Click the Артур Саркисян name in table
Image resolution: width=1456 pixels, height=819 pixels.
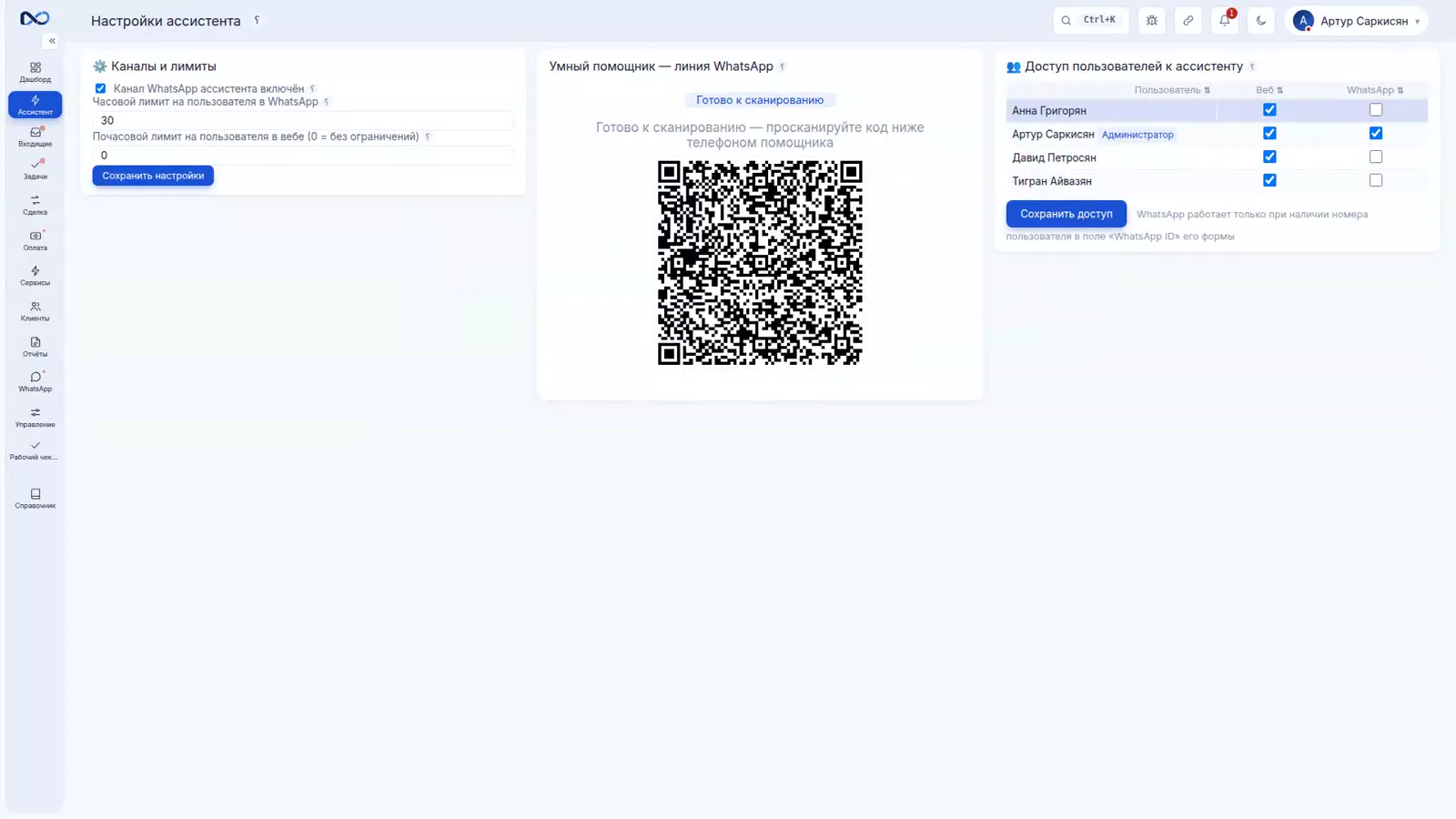click(1053, 135)
